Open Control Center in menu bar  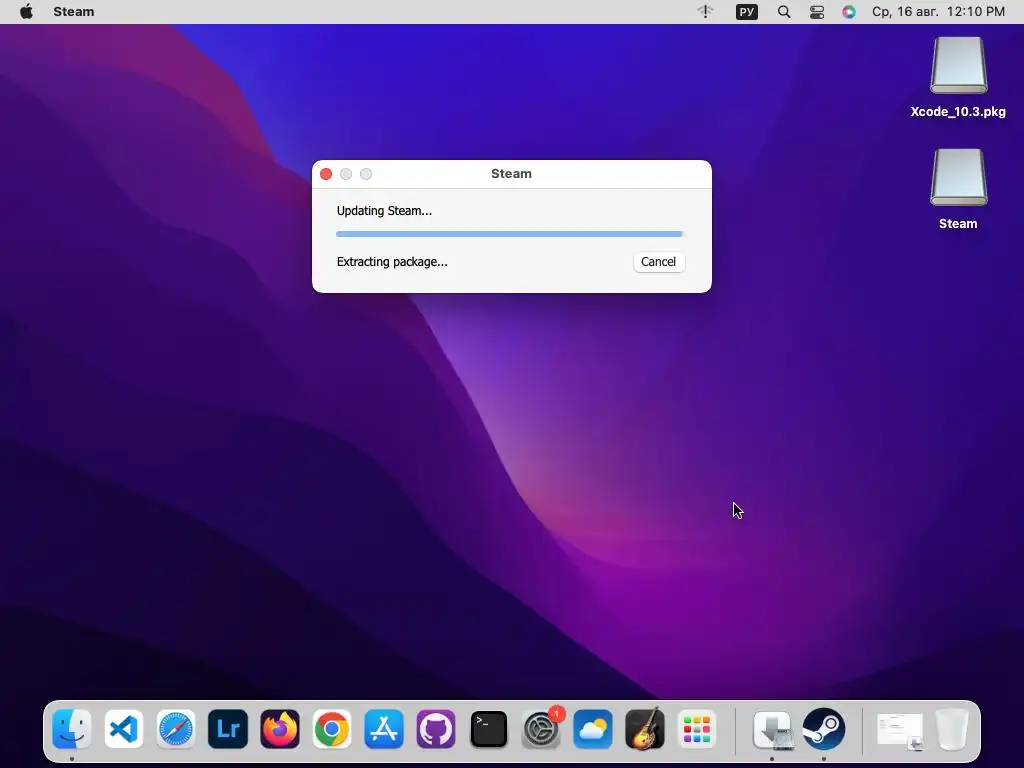pyautogui.click(x=816, y=12)
